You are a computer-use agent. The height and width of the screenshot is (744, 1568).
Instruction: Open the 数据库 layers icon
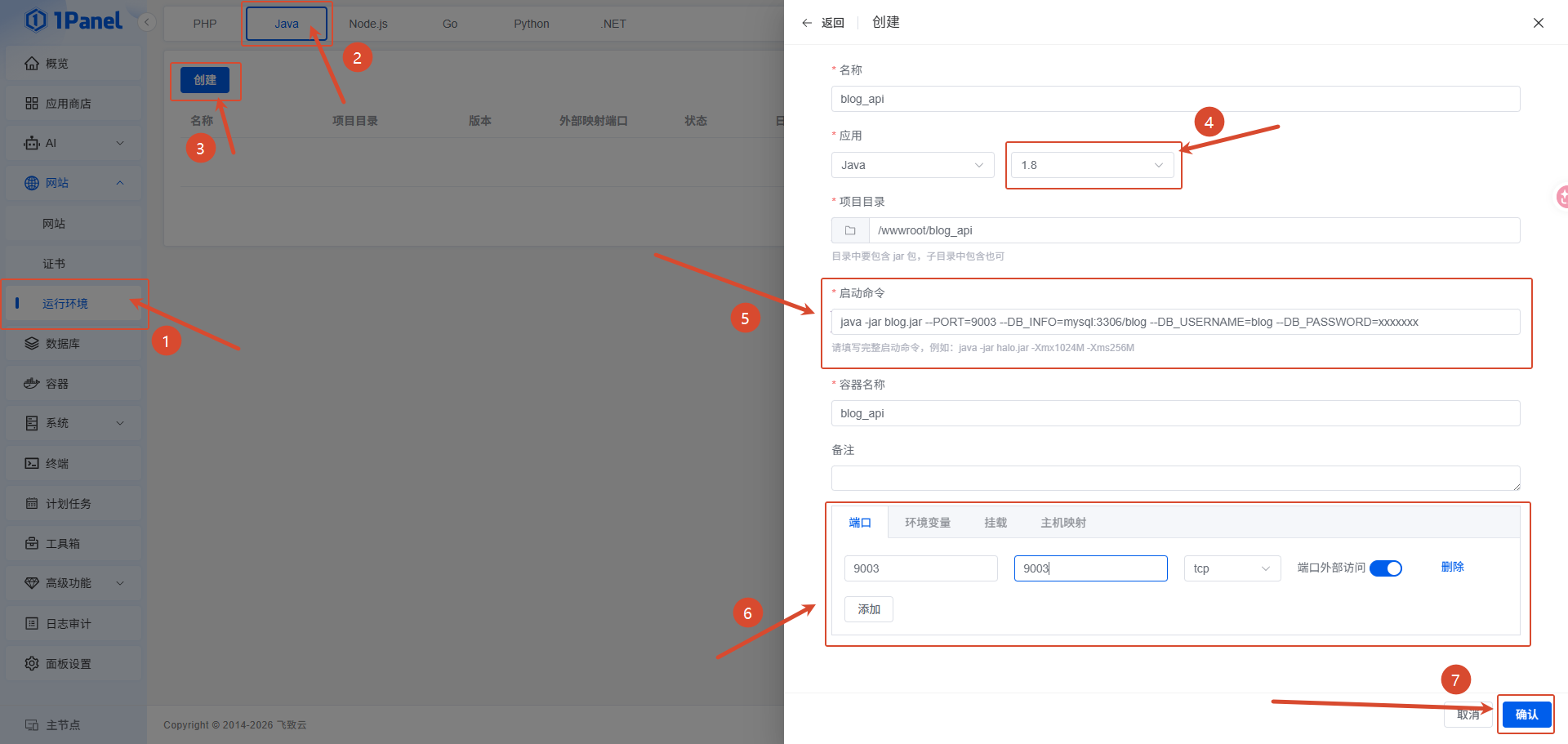tap(32, 344)
